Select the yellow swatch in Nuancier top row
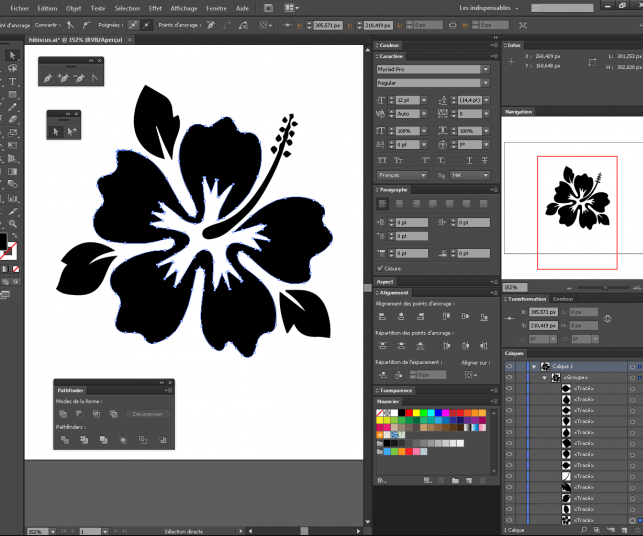The image size is (643, 536). (x=416, y=413)
